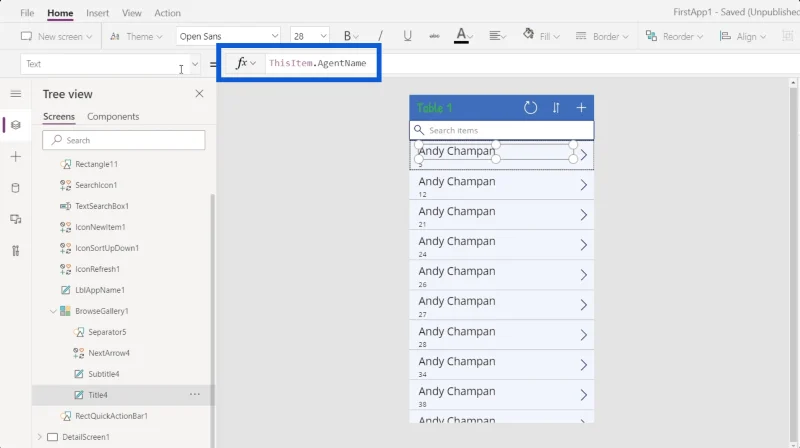Click the hamburger menu icon in sidebar
This screenshot has height=448, width=800.
tap(16, 94)
